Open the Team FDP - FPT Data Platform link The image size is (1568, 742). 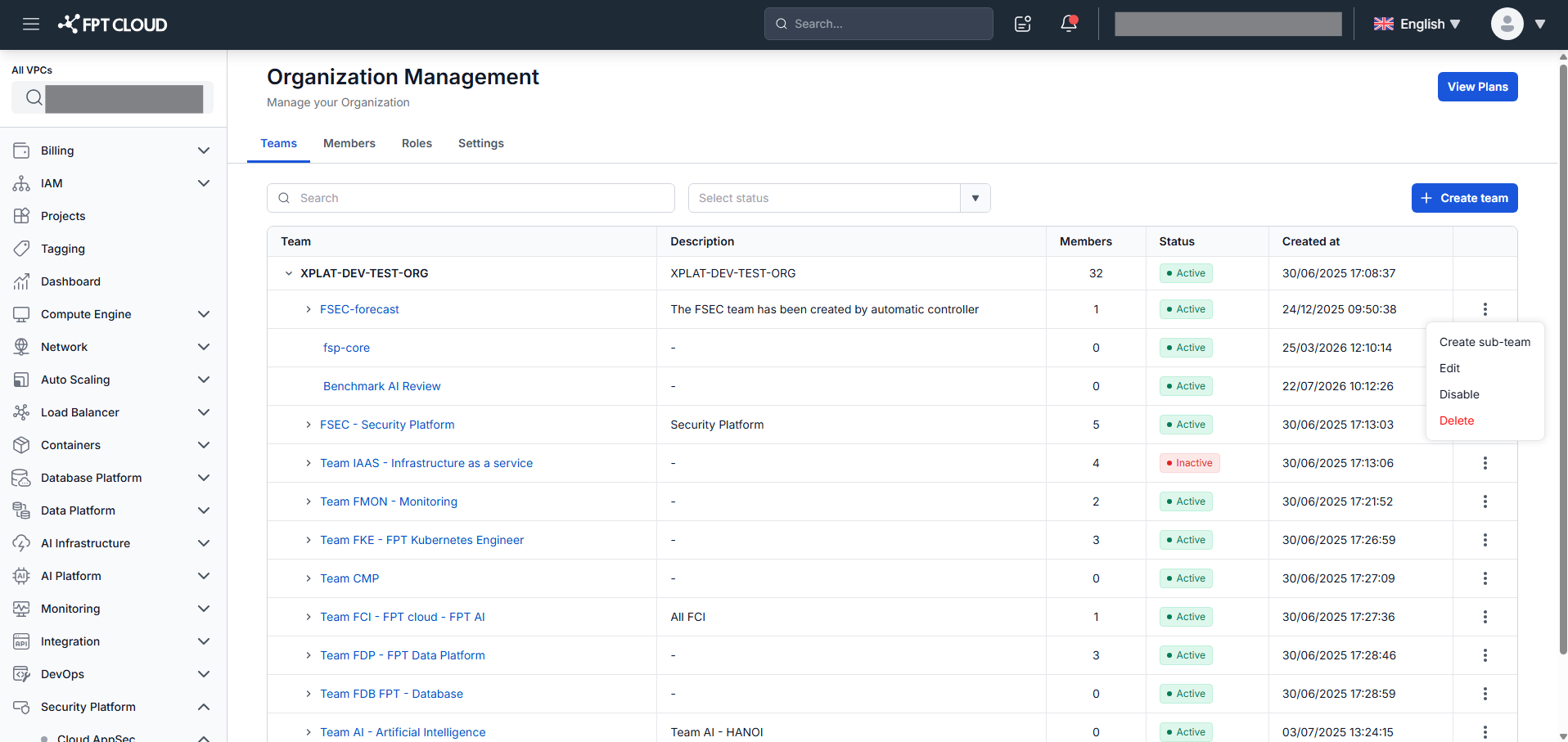point(402,655)
